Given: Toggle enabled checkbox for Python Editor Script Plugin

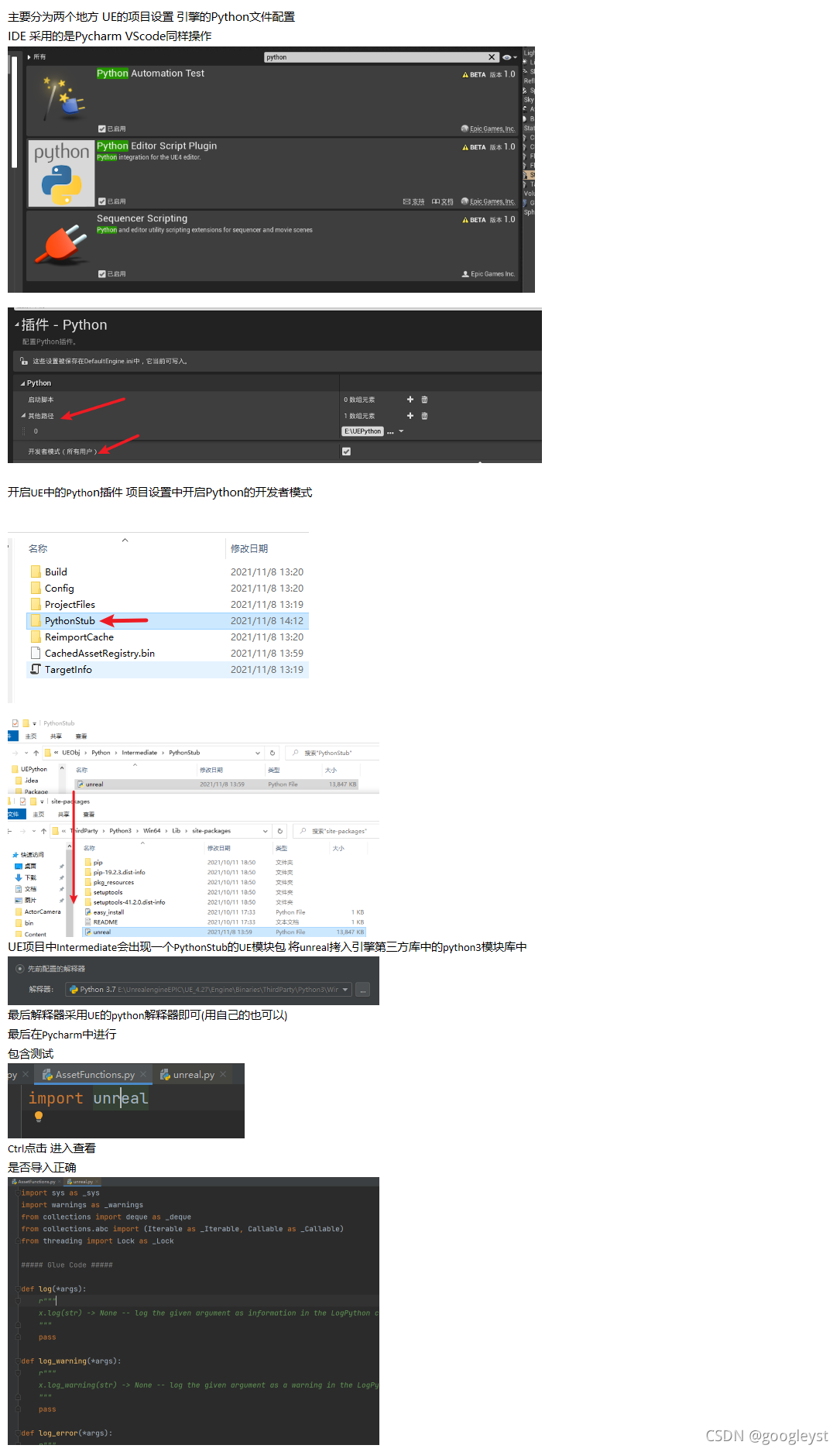Looking at the screenshot, I should pyautogui.click(x=102, y=201).
